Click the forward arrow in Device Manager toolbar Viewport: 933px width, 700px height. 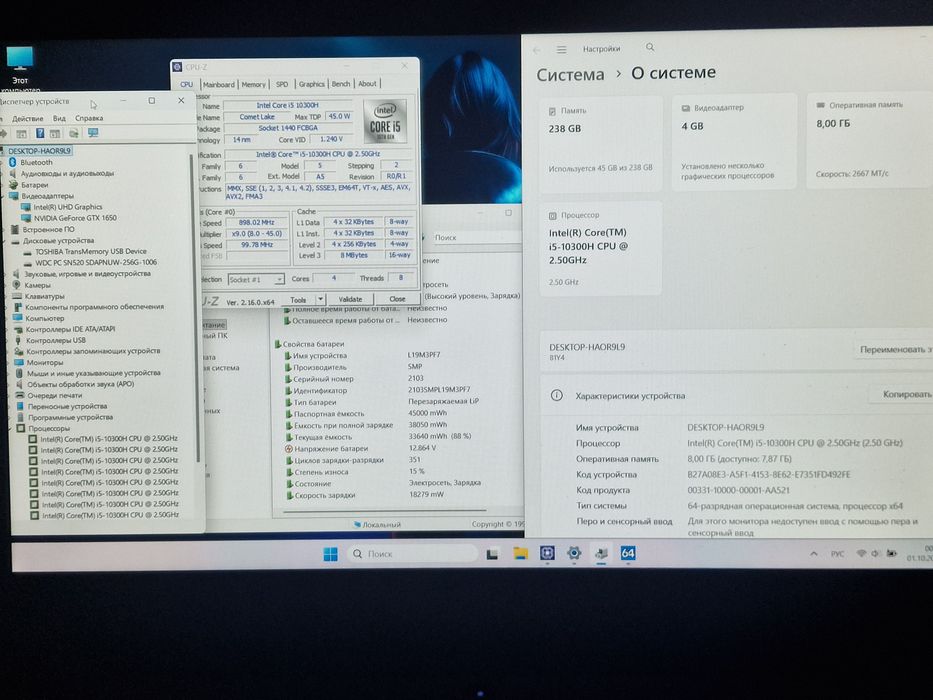click(x=4, y=133)
